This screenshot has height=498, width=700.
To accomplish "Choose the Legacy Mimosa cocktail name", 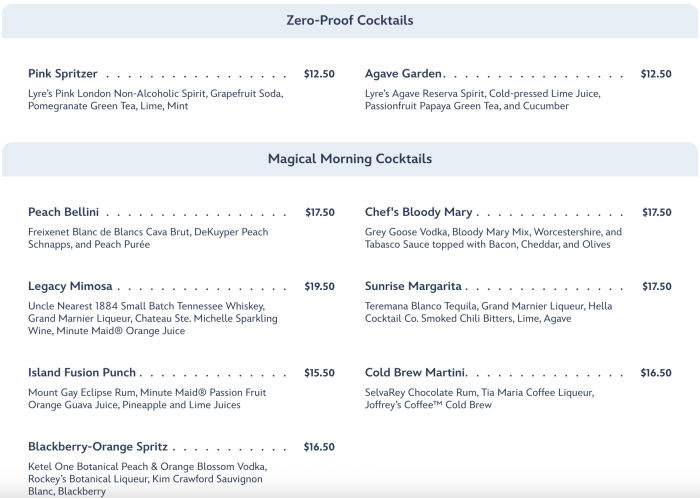I will 70,286.
